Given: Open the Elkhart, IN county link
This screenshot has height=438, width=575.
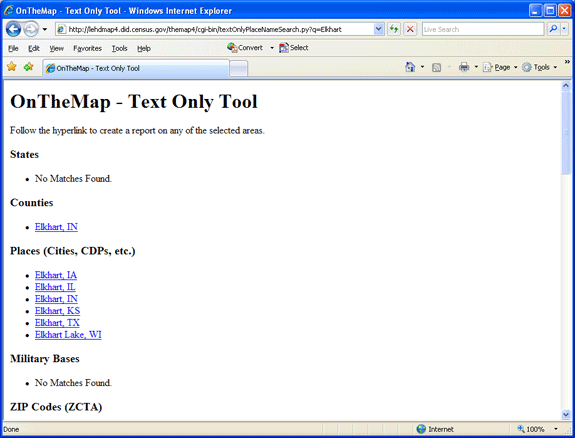Looking at the screenshot, I should coord(56,227).
